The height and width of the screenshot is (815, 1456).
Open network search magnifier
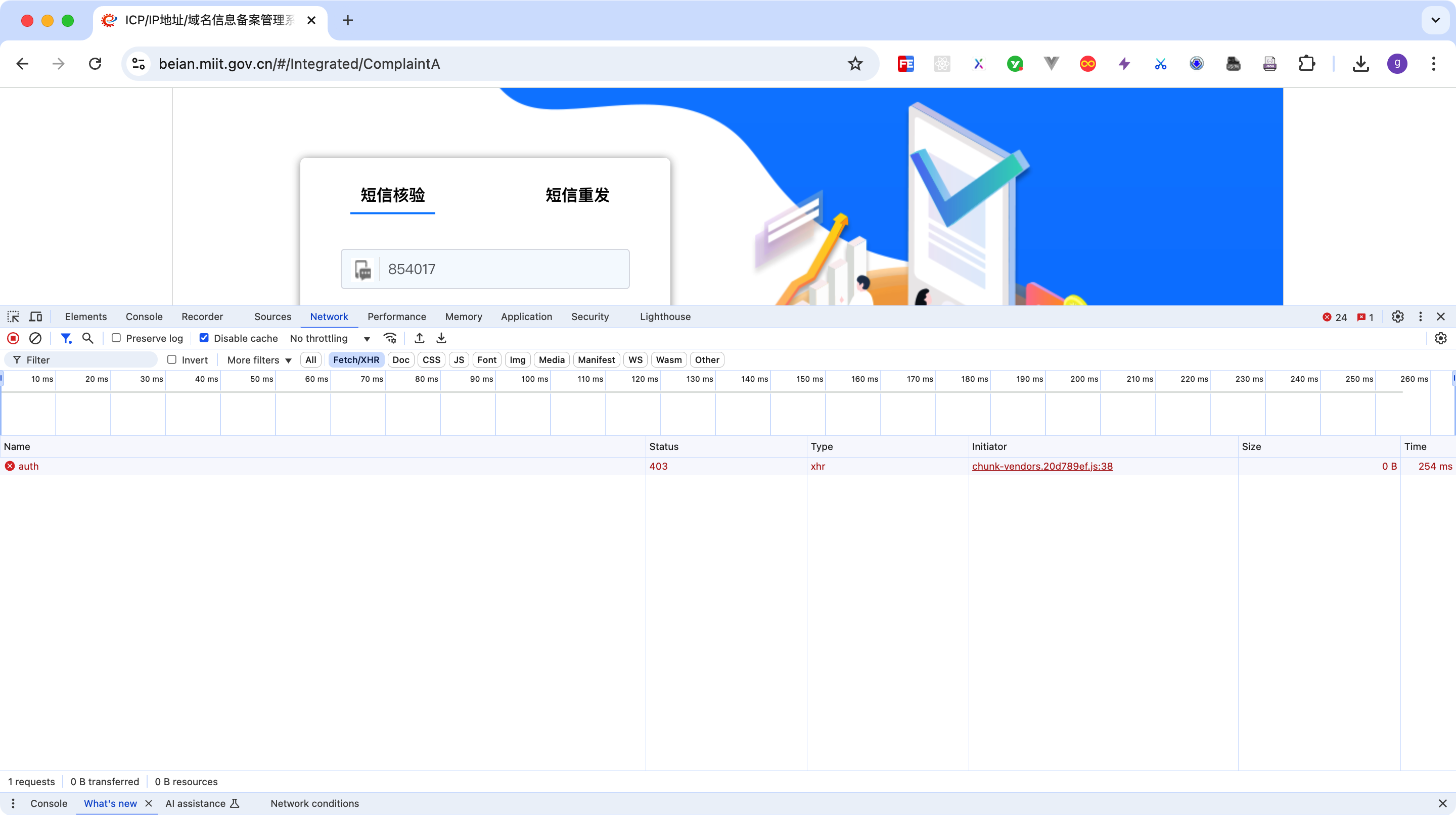87,338
